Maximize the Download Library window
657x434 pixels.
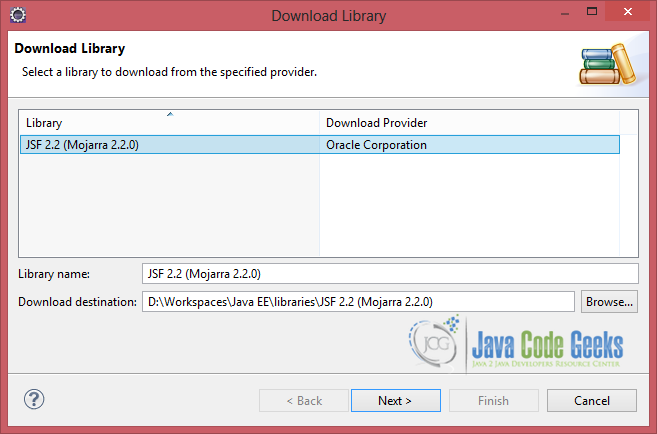(x=592, y=12)
